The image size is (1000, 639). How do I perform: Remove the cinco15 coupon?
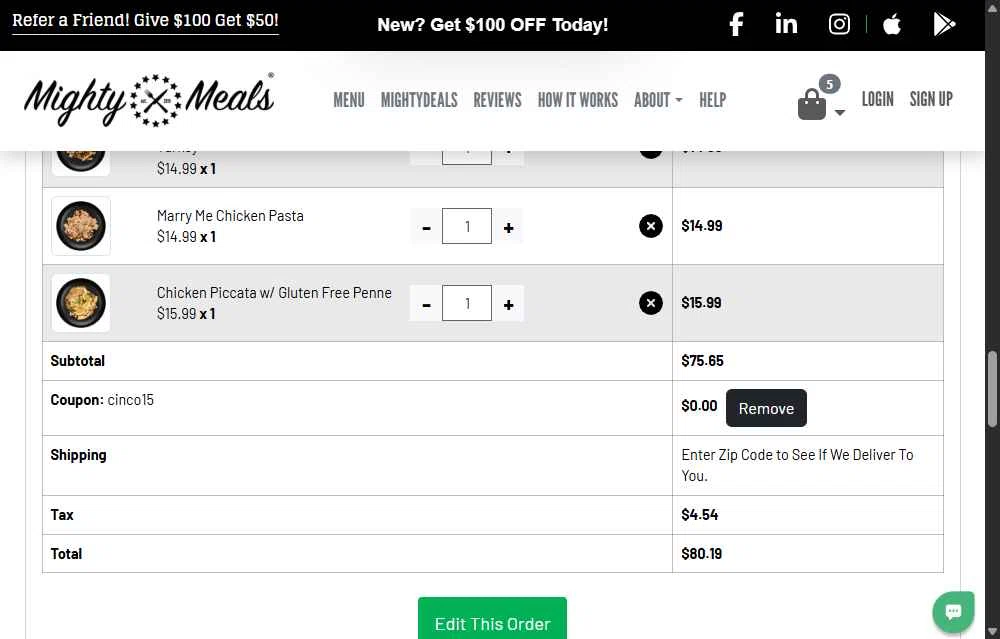pyautogui.click(x=766, y=408)
